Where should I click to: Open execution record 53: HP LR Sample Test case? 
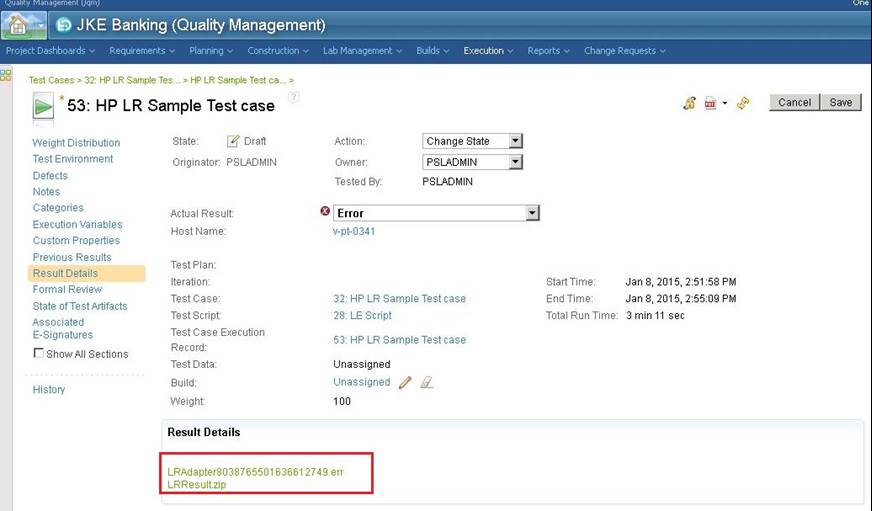(x=399, y=340)
